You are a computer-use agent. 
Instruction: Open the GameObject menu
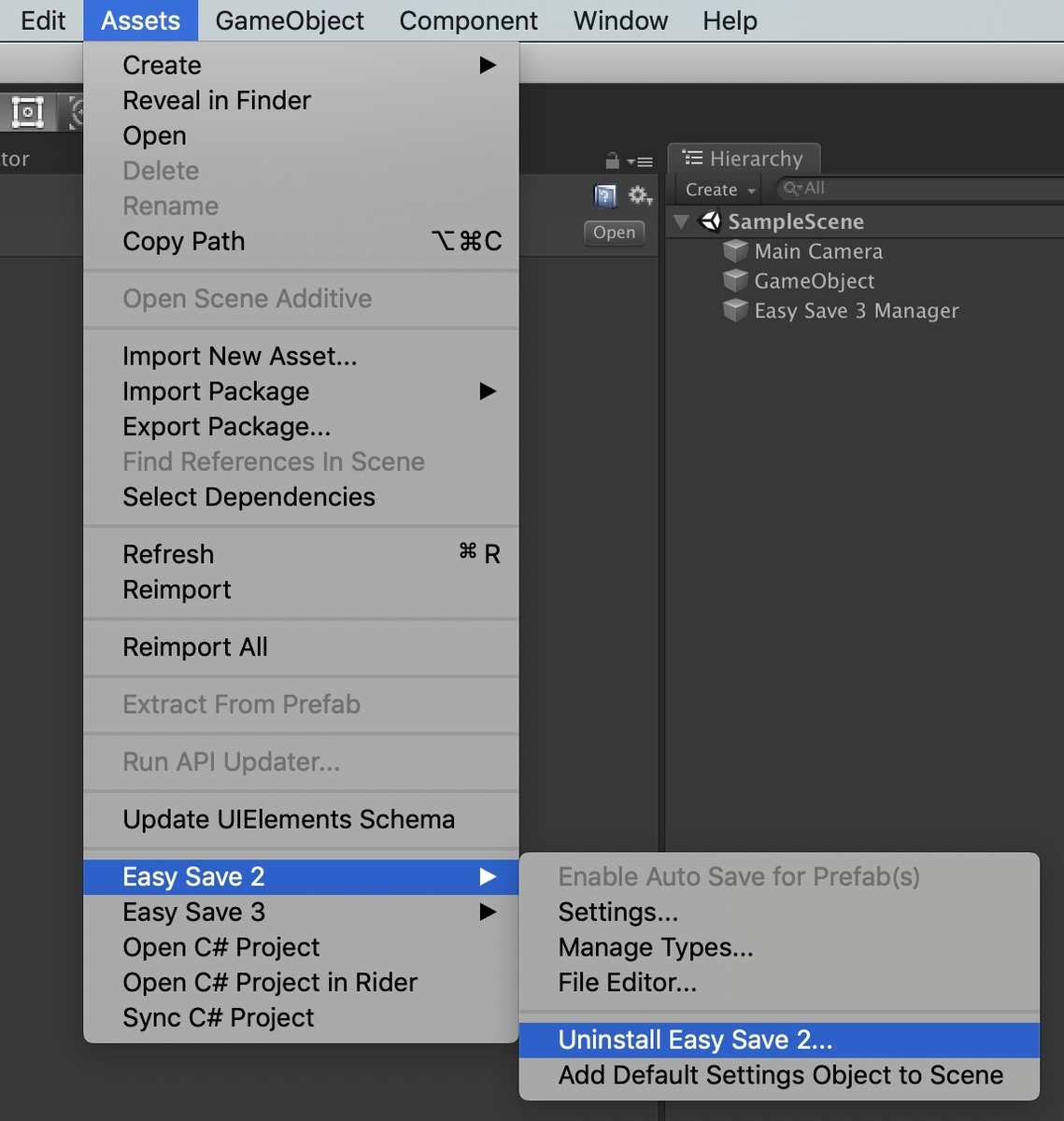[290, 21]
